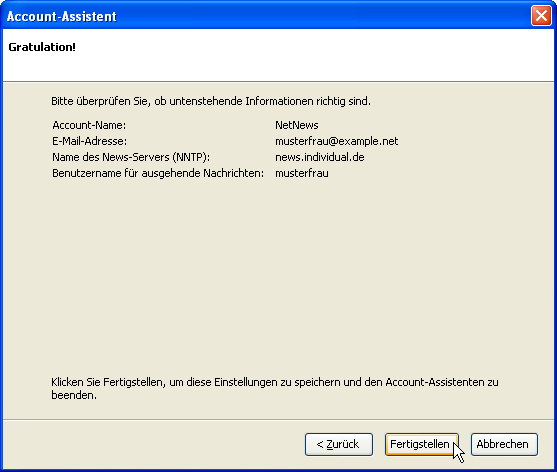Screen dimensions: 557x472
Task: Select the Gratulation! heading
Action: [42, 47]
